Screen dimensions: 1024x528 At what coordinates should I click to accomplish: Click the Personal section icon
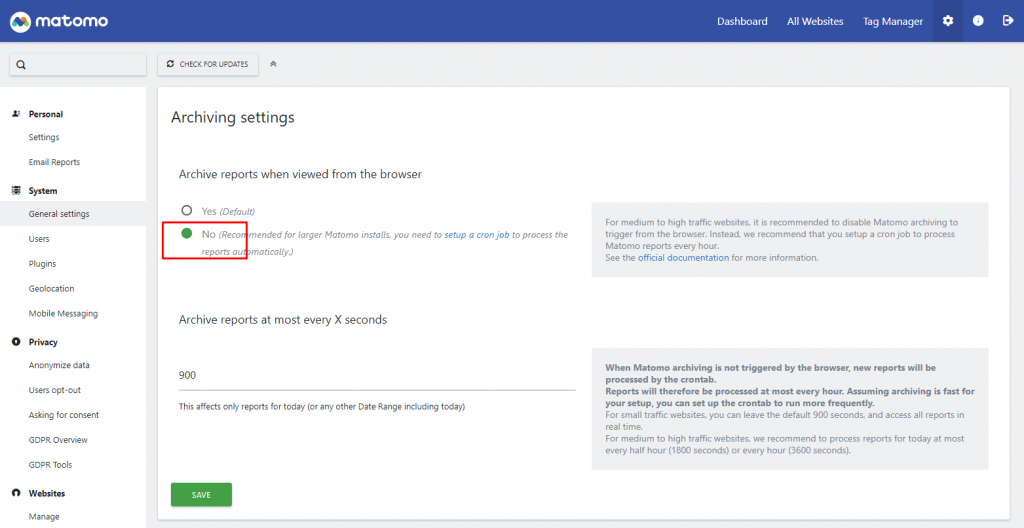[x=16, y=114]
